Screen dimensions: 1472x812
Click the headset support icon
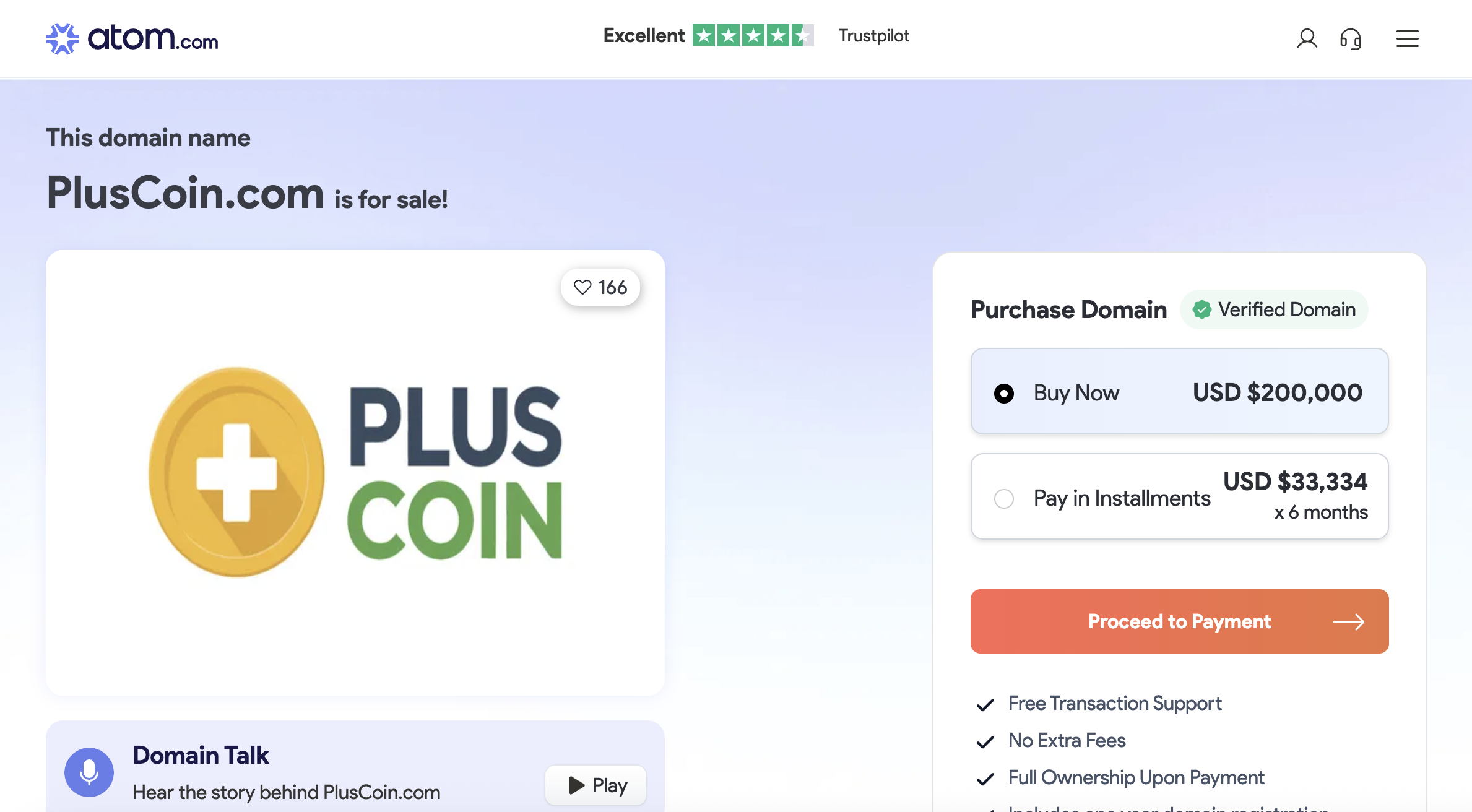(1350, 39)
